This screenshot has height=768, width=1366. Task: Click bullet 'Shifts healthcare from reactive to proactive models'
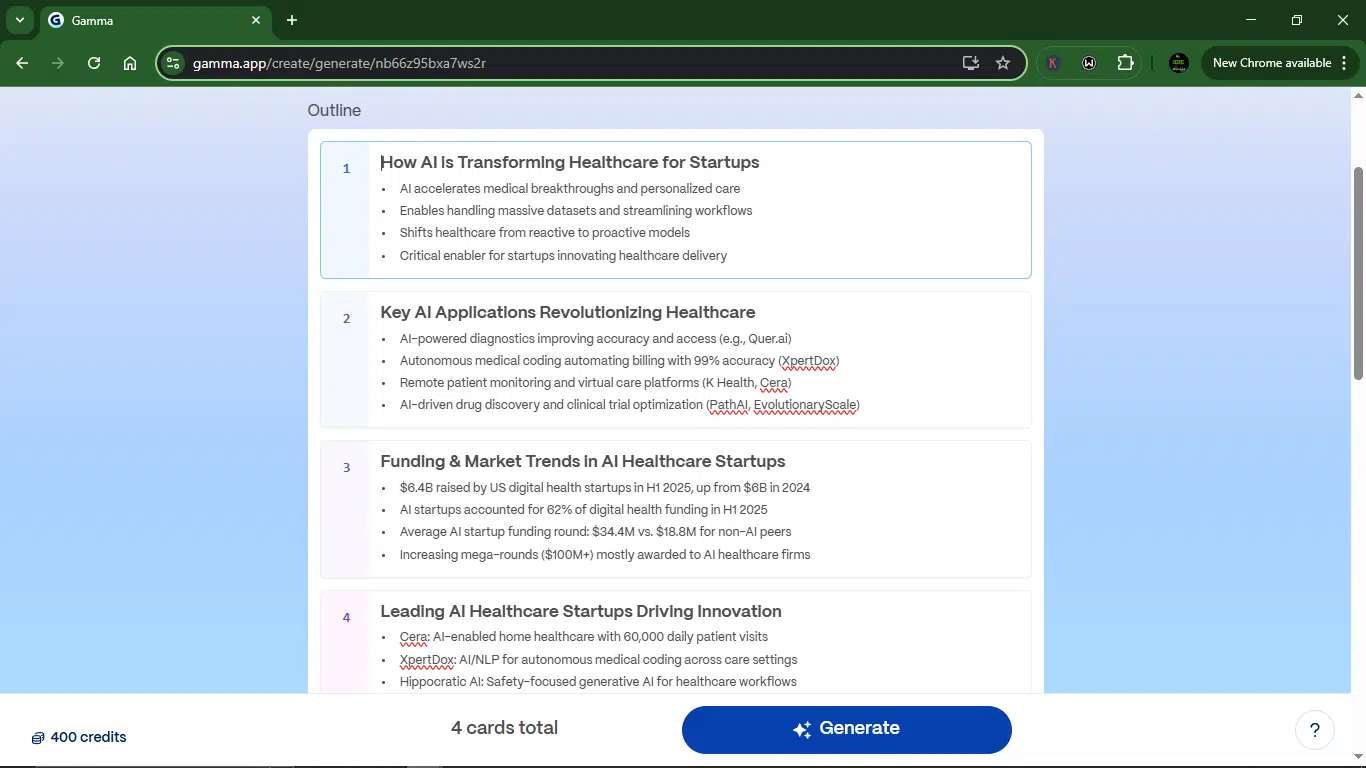(545, 233)
